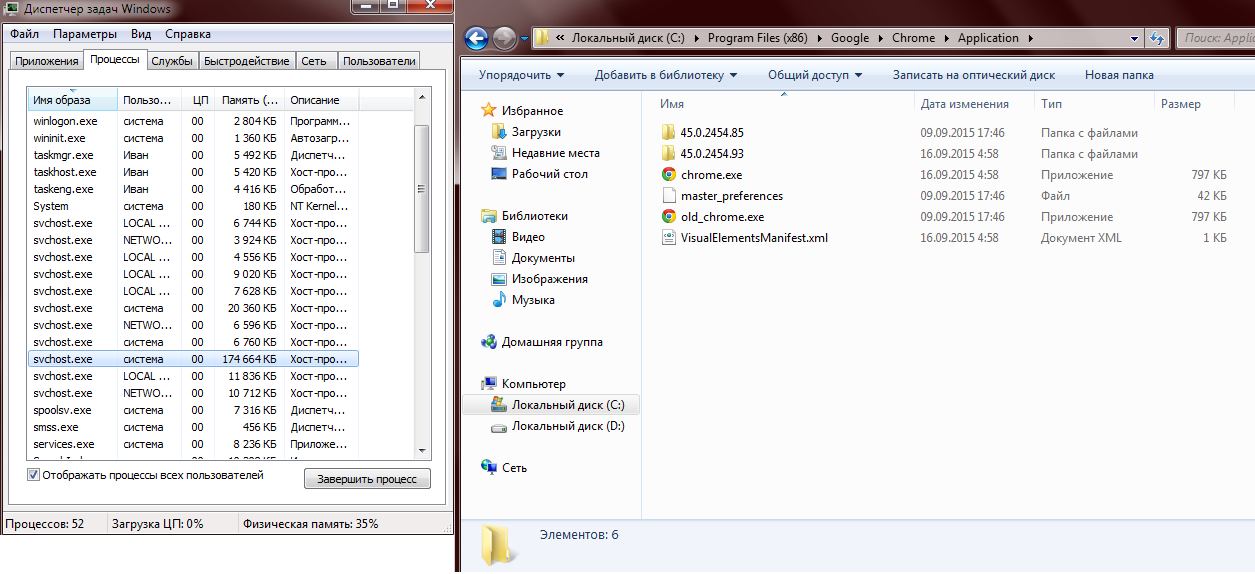Screen dimensions: 1255x574
Task: Select svchost.exe row using 174 664 КБ
Action: click(193, 359)
